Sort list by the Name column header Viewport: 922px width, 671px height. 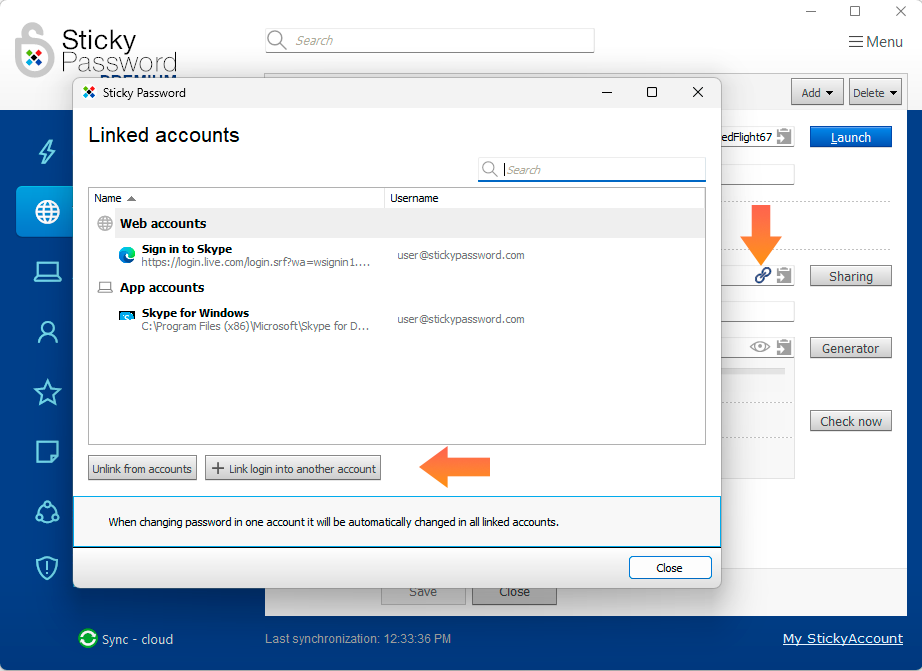click(236, 198)
